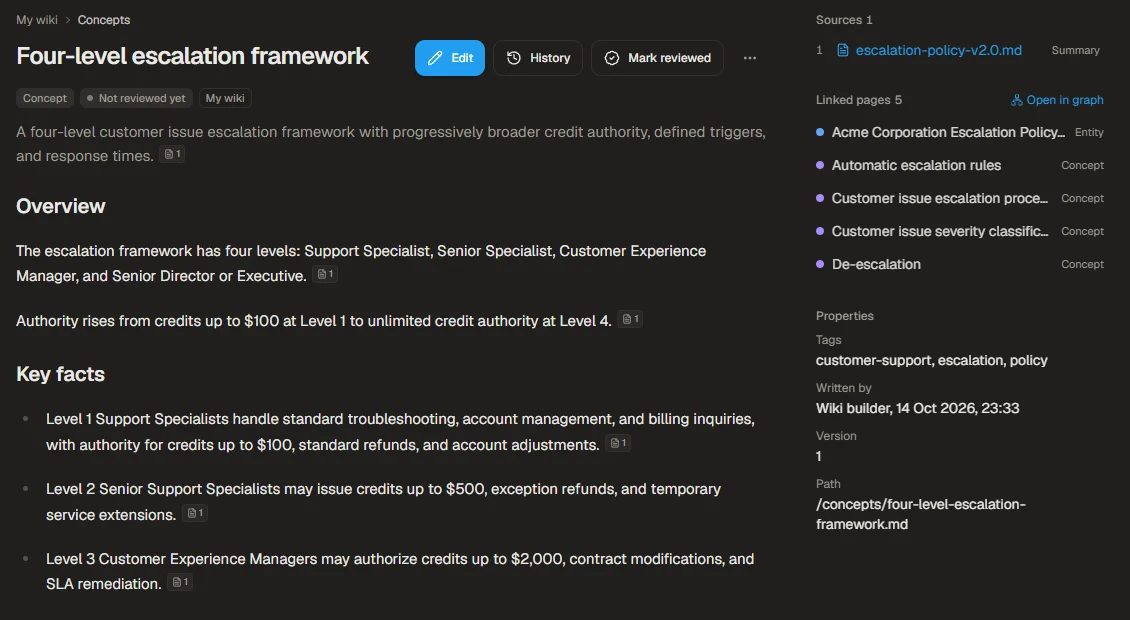Click the checkmark icon on Mark reviewed

pyautogui.click(x=612, y=58)
